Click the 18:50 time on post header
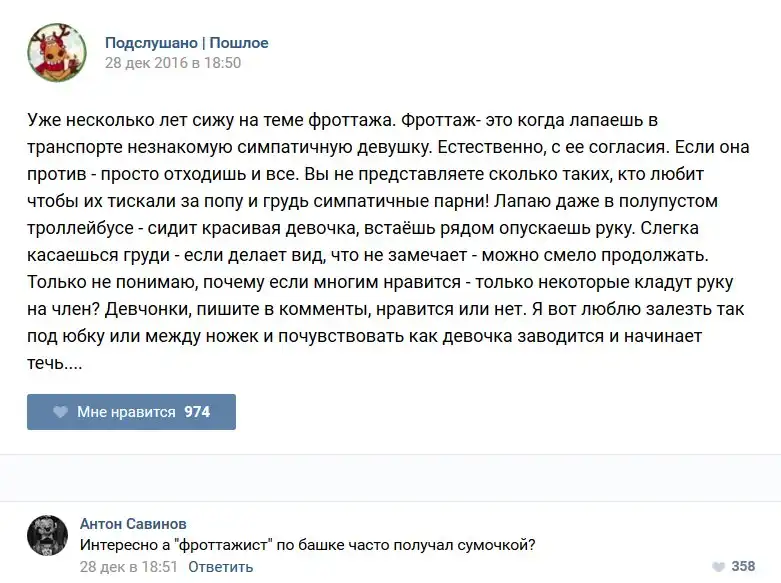 [223, 63]
